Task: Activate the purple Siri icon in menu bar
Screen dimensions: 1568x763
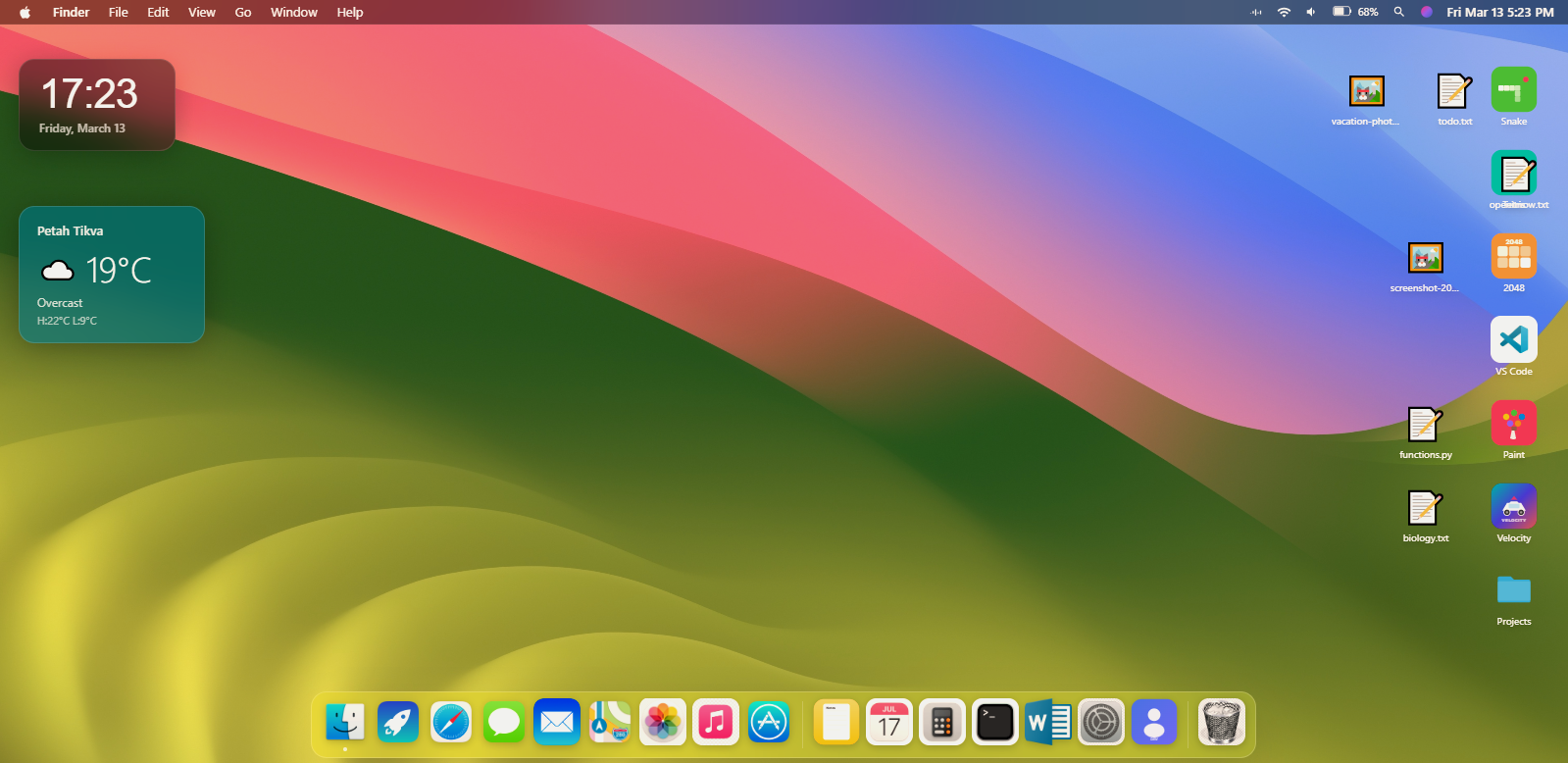Action: pyautogui.click(x=1427, y=12)
